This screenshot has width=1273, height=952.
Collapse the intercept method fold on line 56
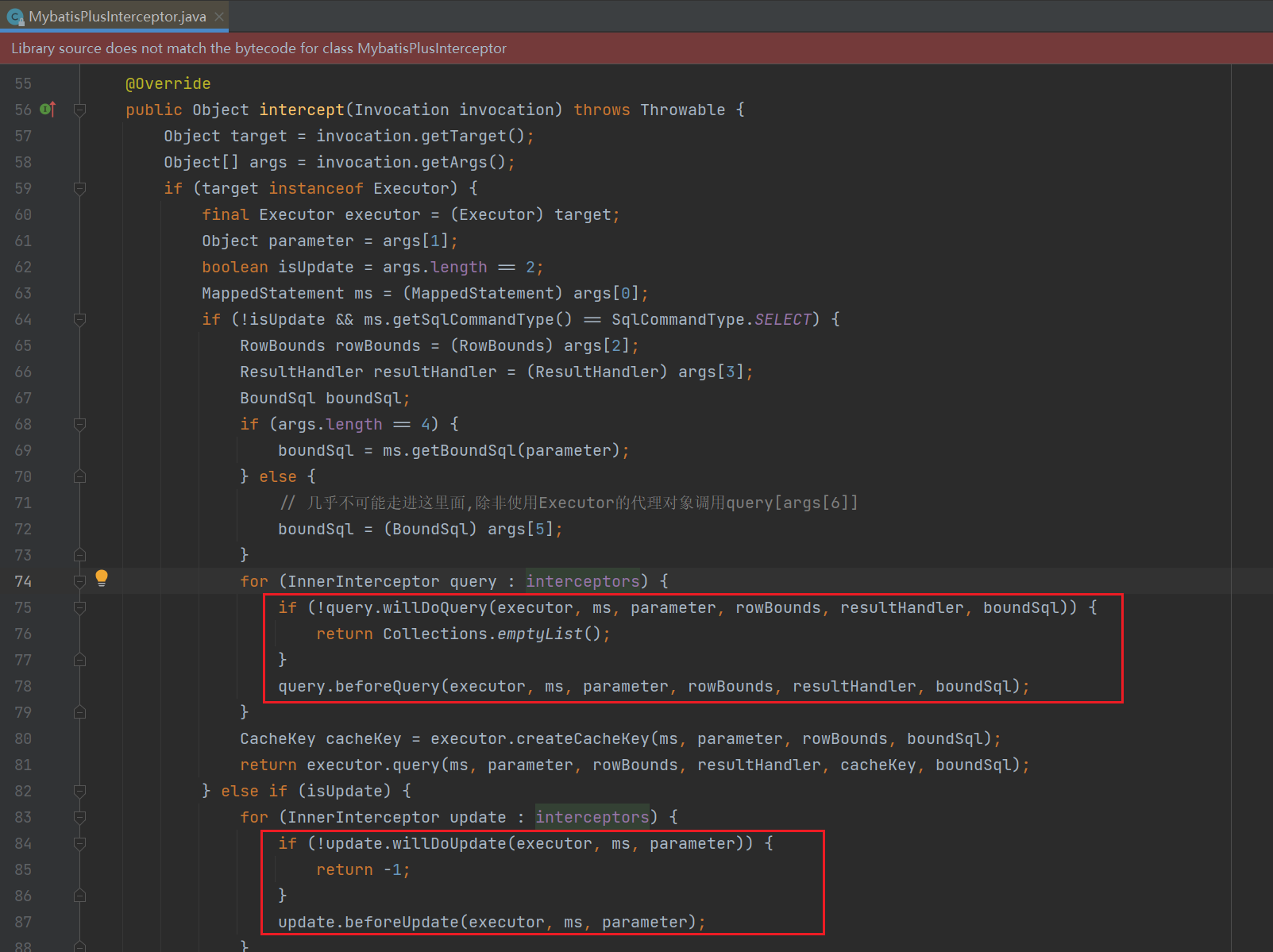(x=79, y=110)
